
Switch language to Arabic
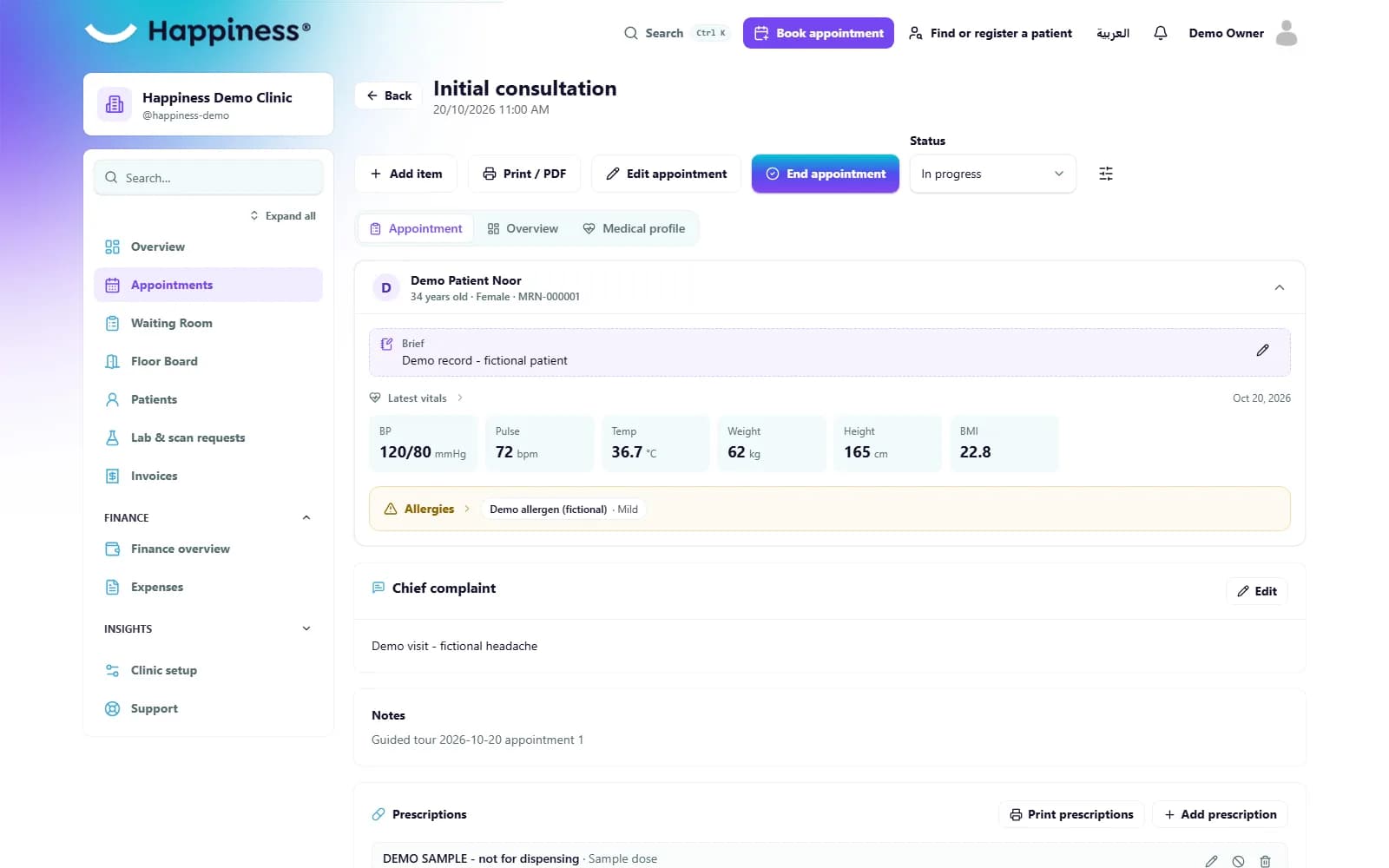pos(1112,33)
